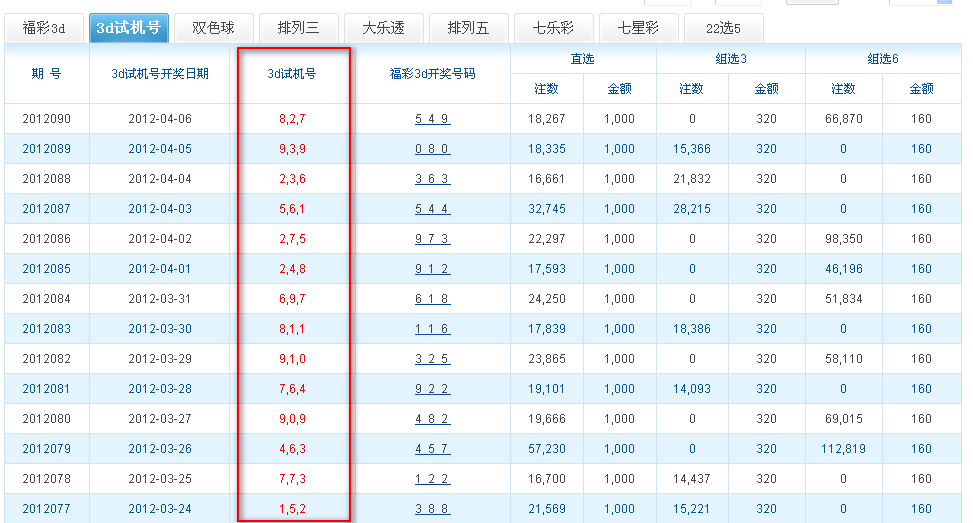The height and width of the screenshot is (523, 973).
Task: Click the date 2012-04-04
Action: 160,179
